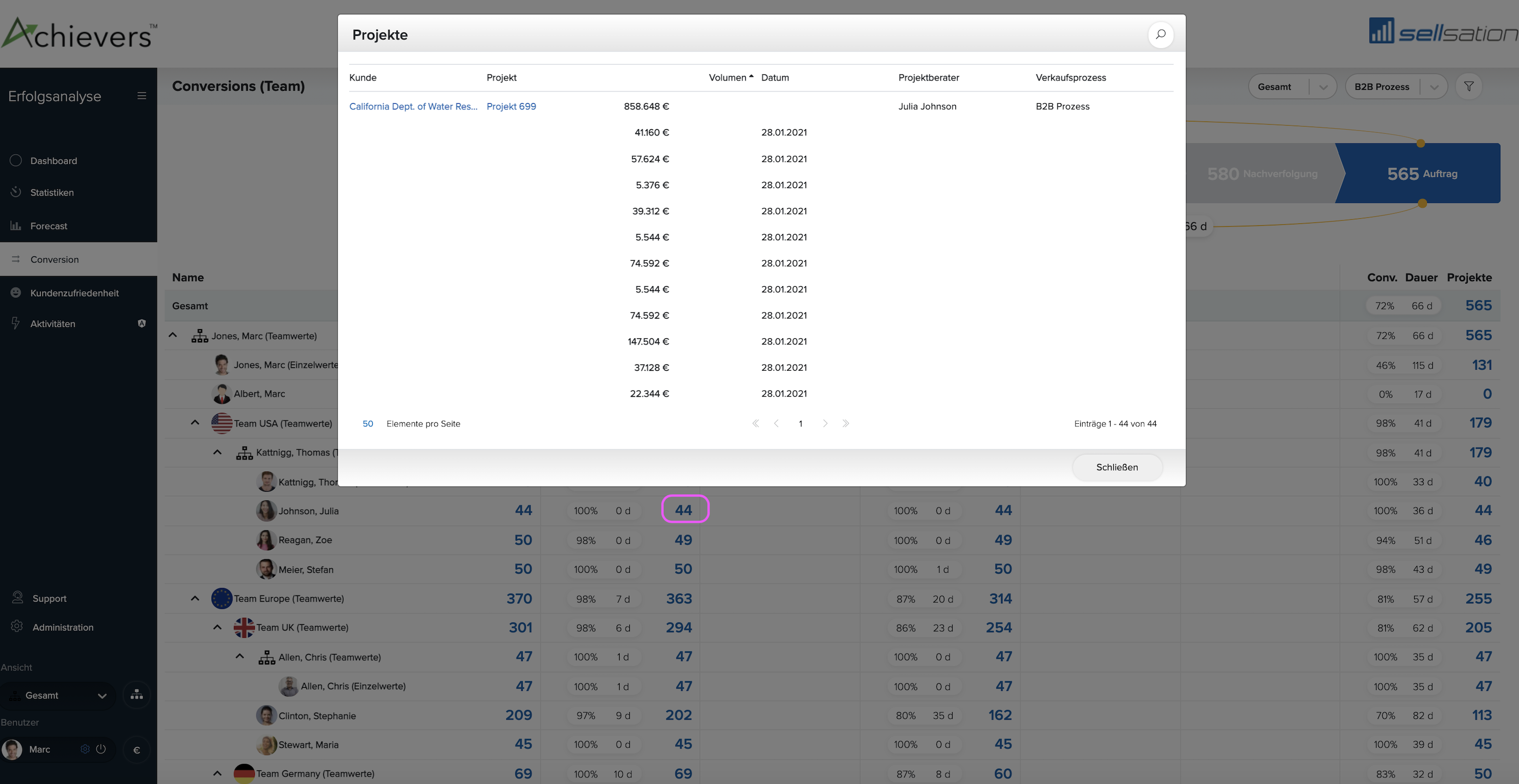
Task: Open Support in the sidebar
Action: (x=50, y=598)
